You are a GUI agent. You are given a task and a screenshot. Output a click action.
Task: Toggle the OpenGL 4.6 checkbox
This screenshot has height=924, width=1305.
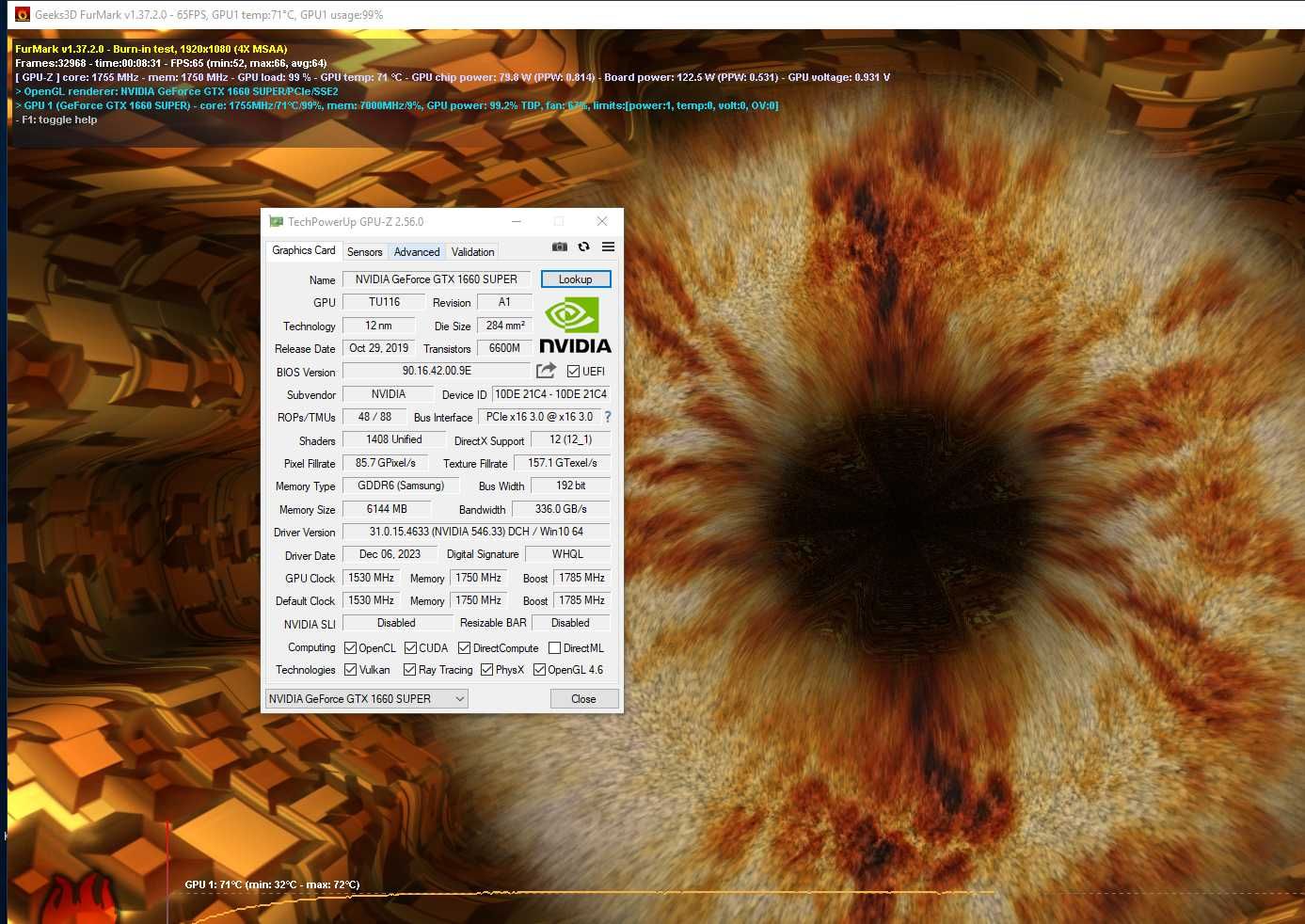tap(539, 670)
